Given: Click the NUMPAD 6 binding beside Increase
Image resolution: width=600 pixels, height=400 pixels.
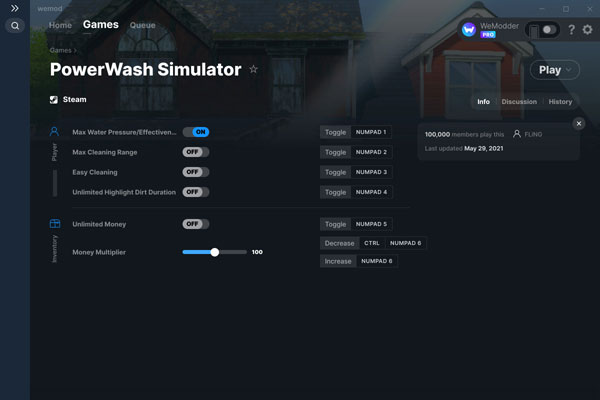Looking at the screenshot, I should [x=377, y=261].
